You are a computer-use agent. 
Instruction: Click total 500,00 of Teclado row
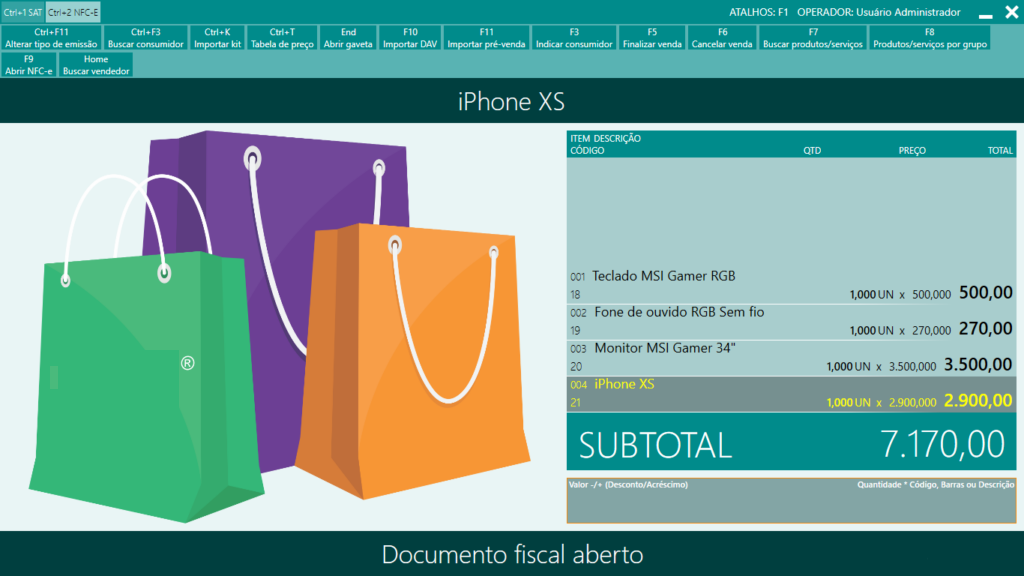tap(985, 293)
